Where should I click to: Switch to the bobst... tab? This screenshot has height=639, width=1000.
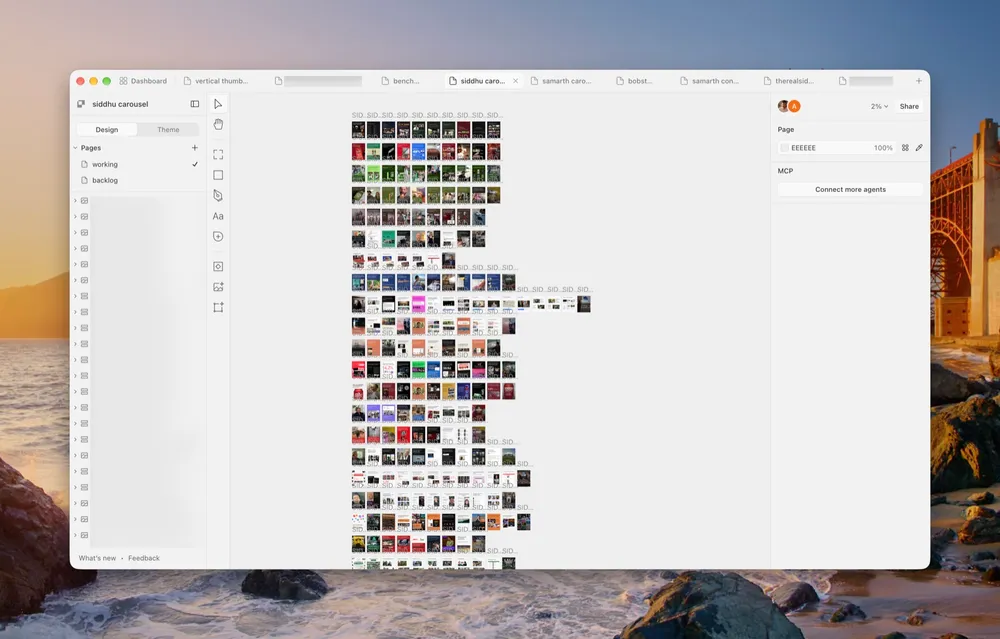[x=635, y=81]
